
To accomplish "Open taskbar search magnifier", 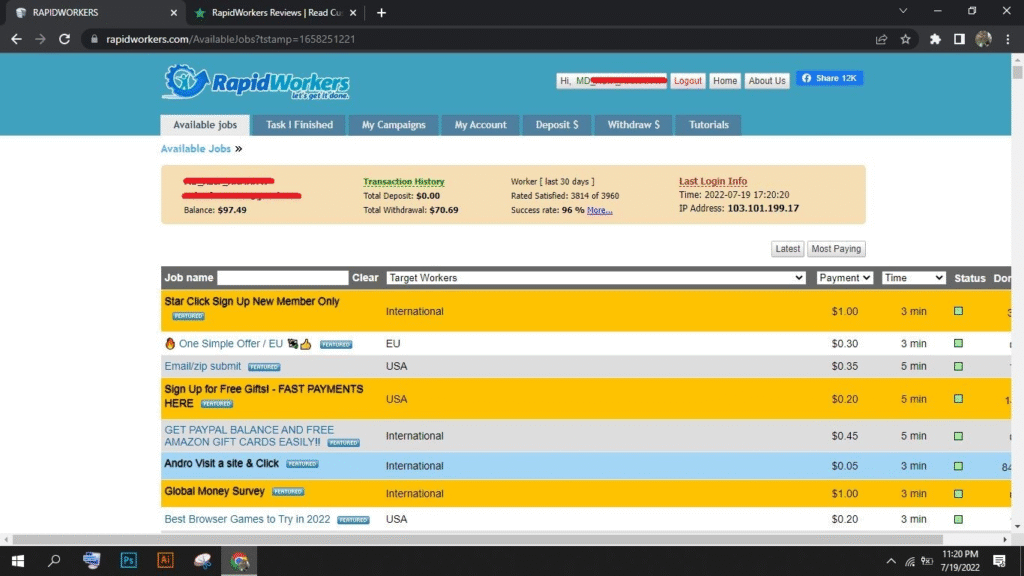I will [54, 560].
